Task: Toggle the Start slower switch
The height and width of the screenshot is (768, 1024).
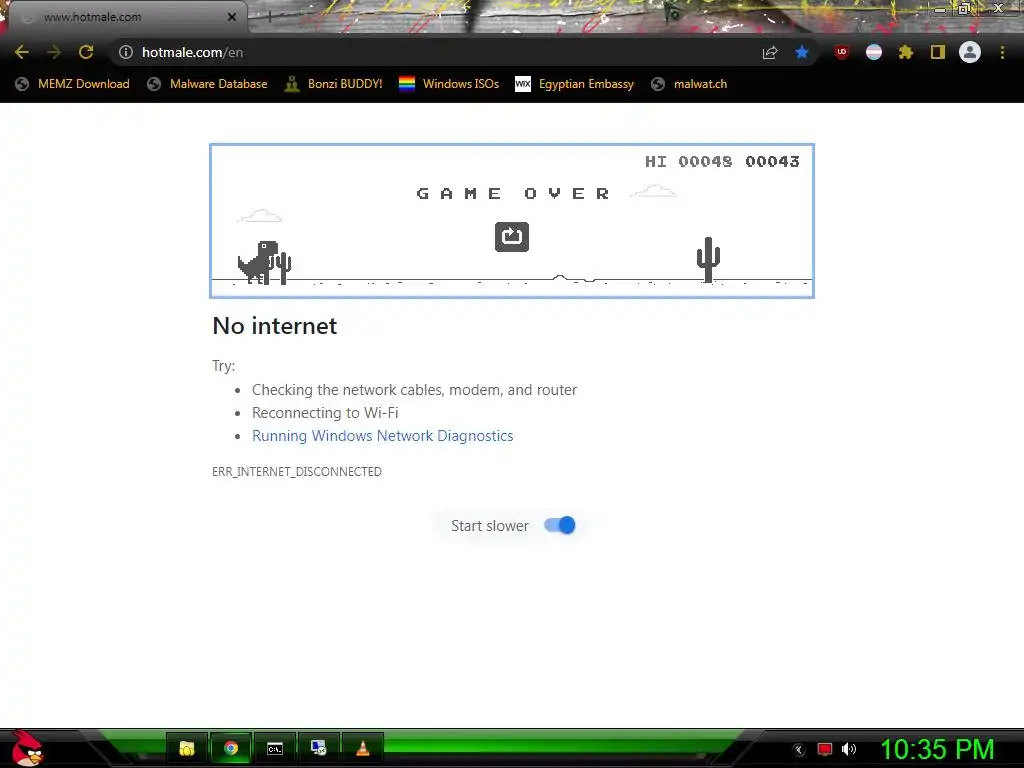Action: click(x=560, y=525)
